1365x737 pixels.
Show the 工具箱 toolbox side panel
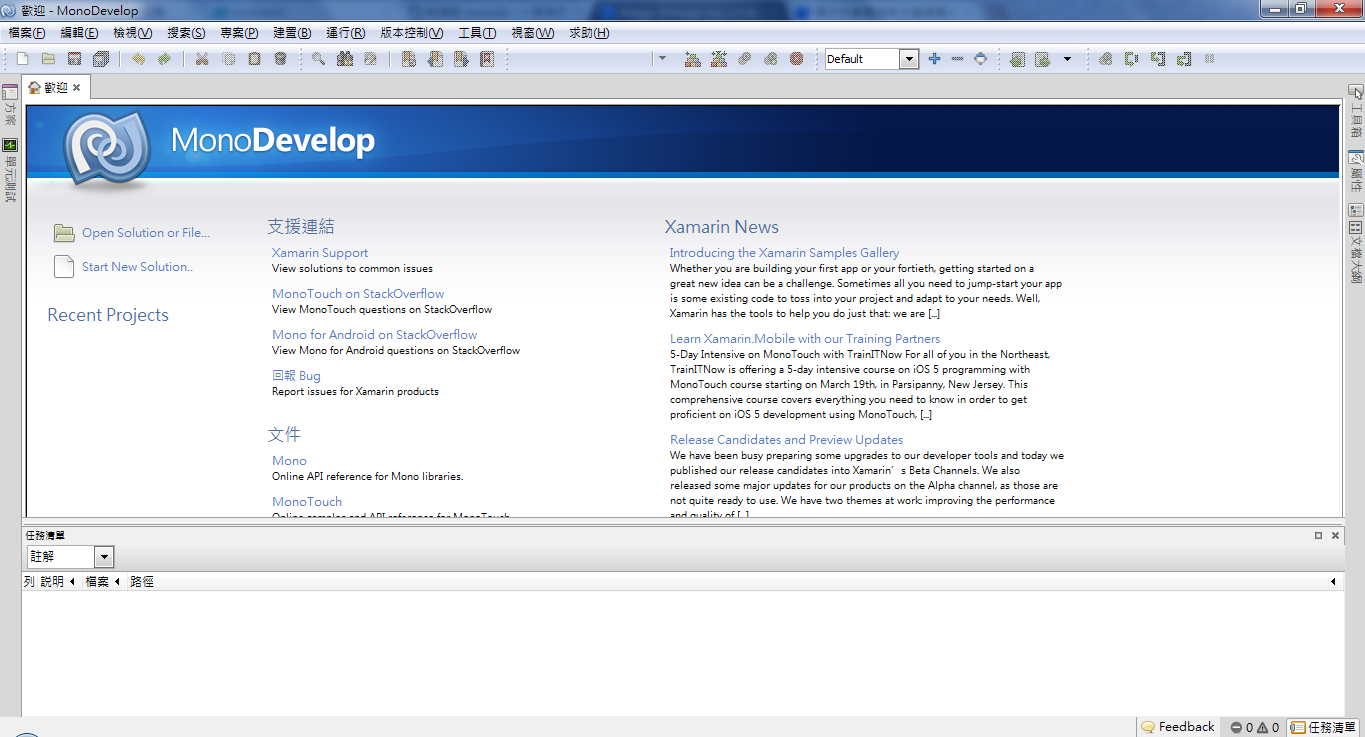click(1356, 112)
